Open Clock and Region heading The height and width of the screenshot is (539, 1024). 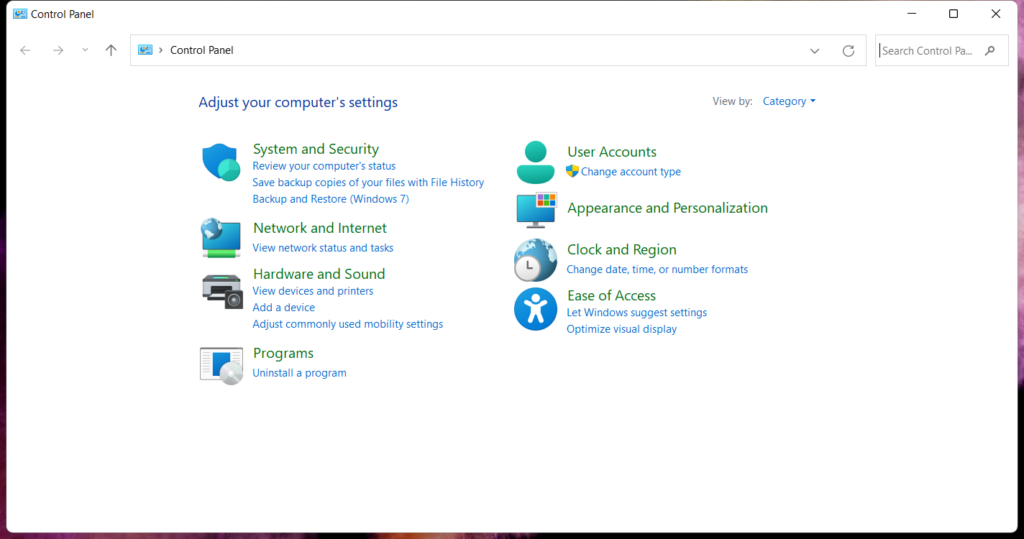pos(621,250)
